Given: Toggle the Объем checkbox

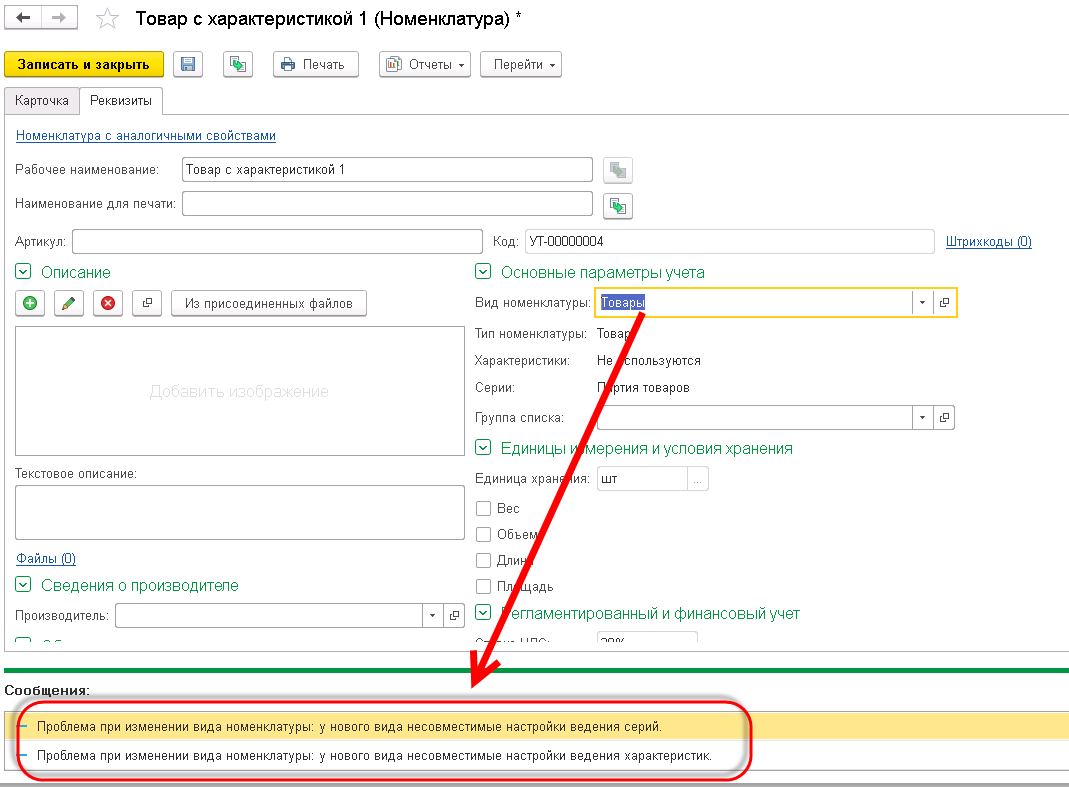Looking at the screenshot, I should [484, 535].
